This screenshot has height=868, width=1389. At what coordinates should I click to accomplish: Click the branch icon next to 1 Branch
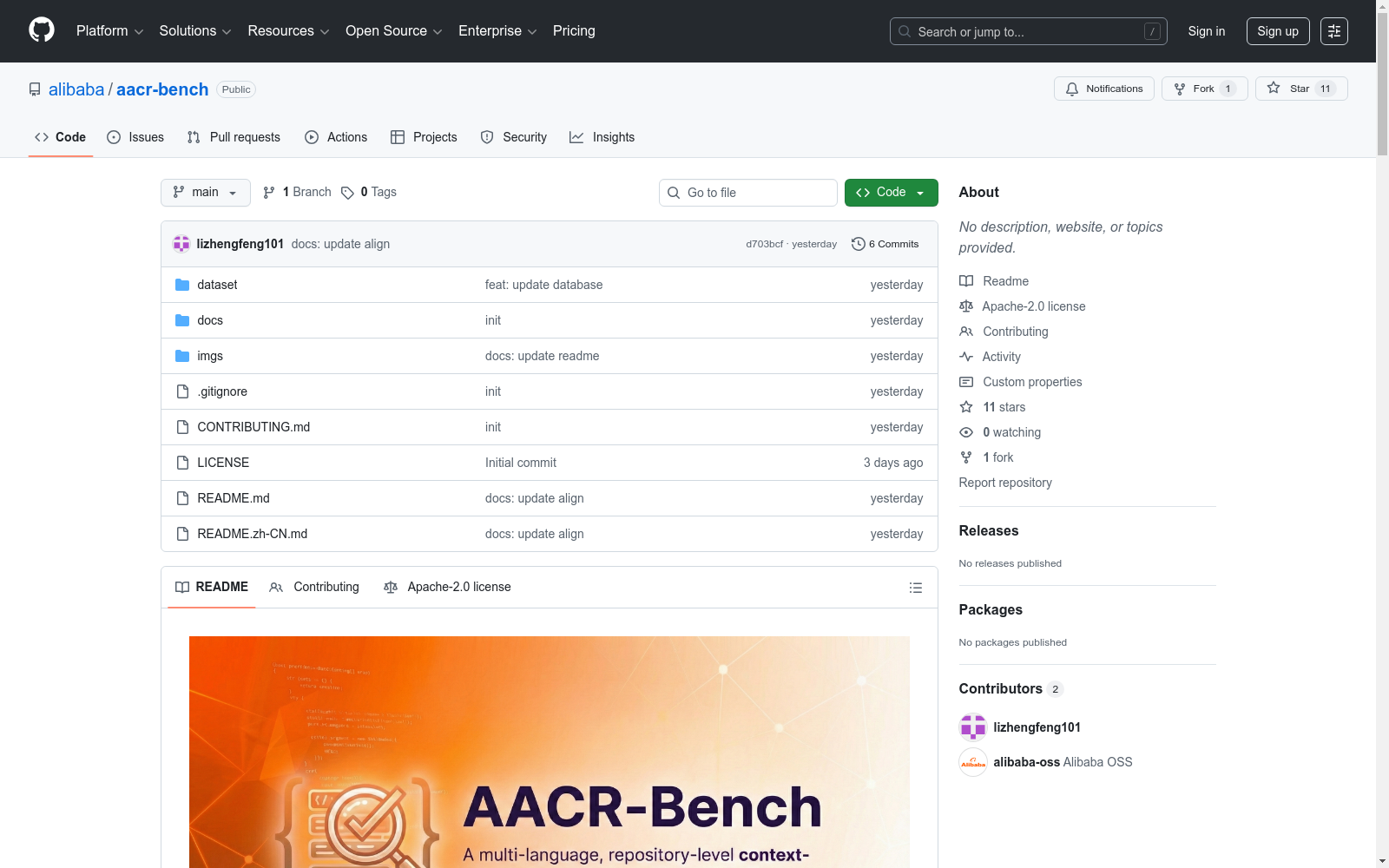pos(269,193)
